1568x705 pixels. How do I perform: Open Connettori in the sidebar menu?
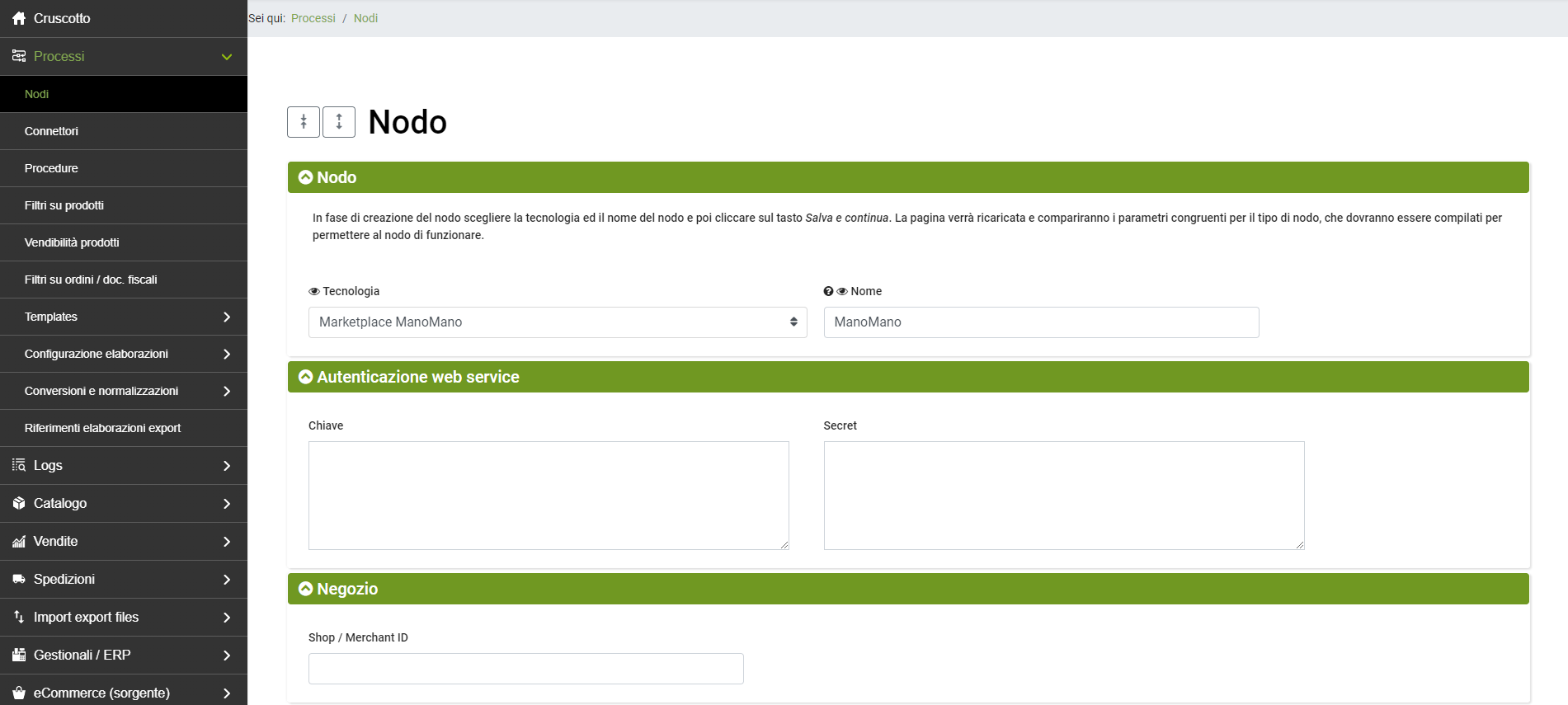tap(51, 131)
